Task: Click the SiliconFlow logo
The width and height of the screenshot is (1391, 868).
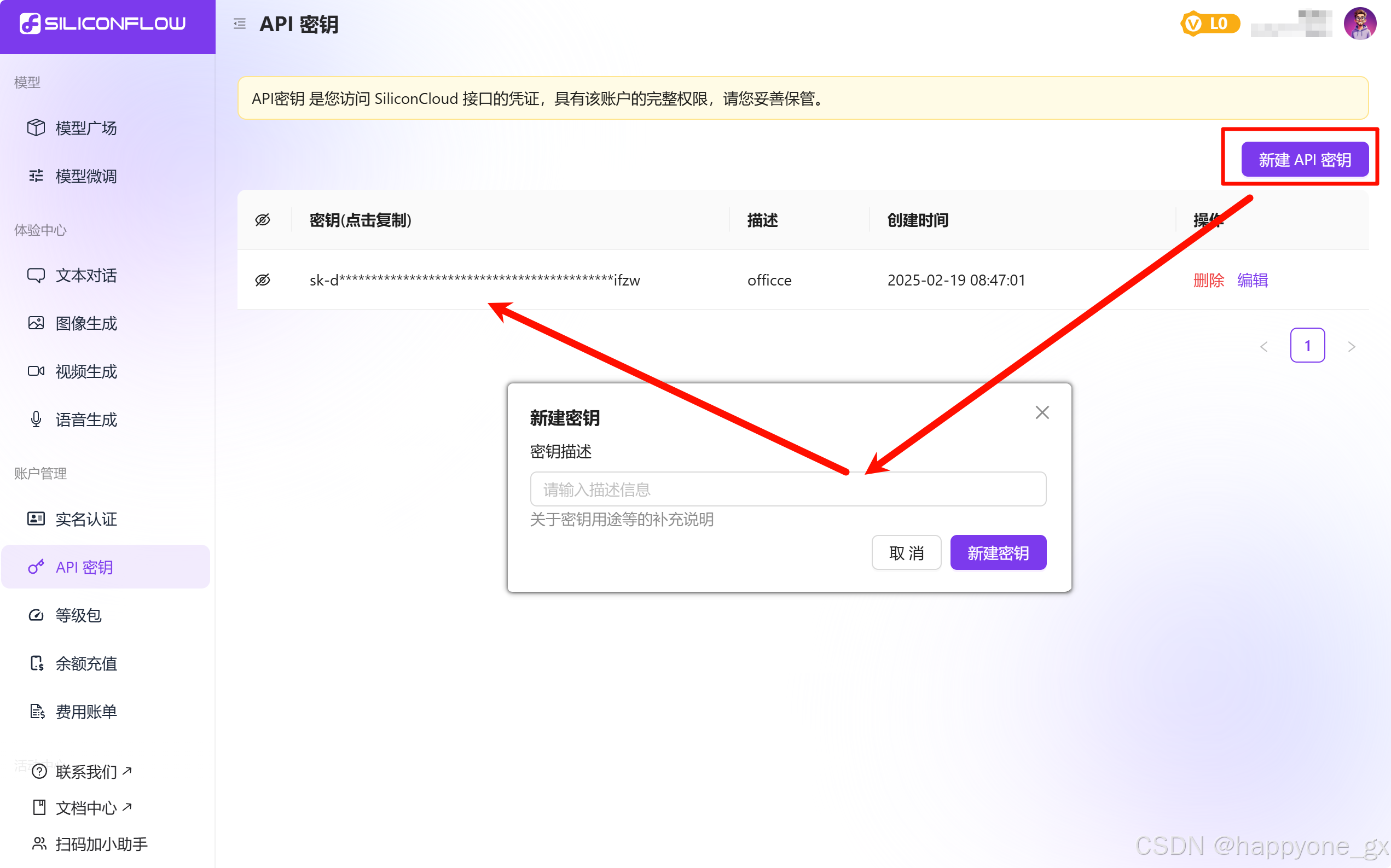Action: pos(103,24)
